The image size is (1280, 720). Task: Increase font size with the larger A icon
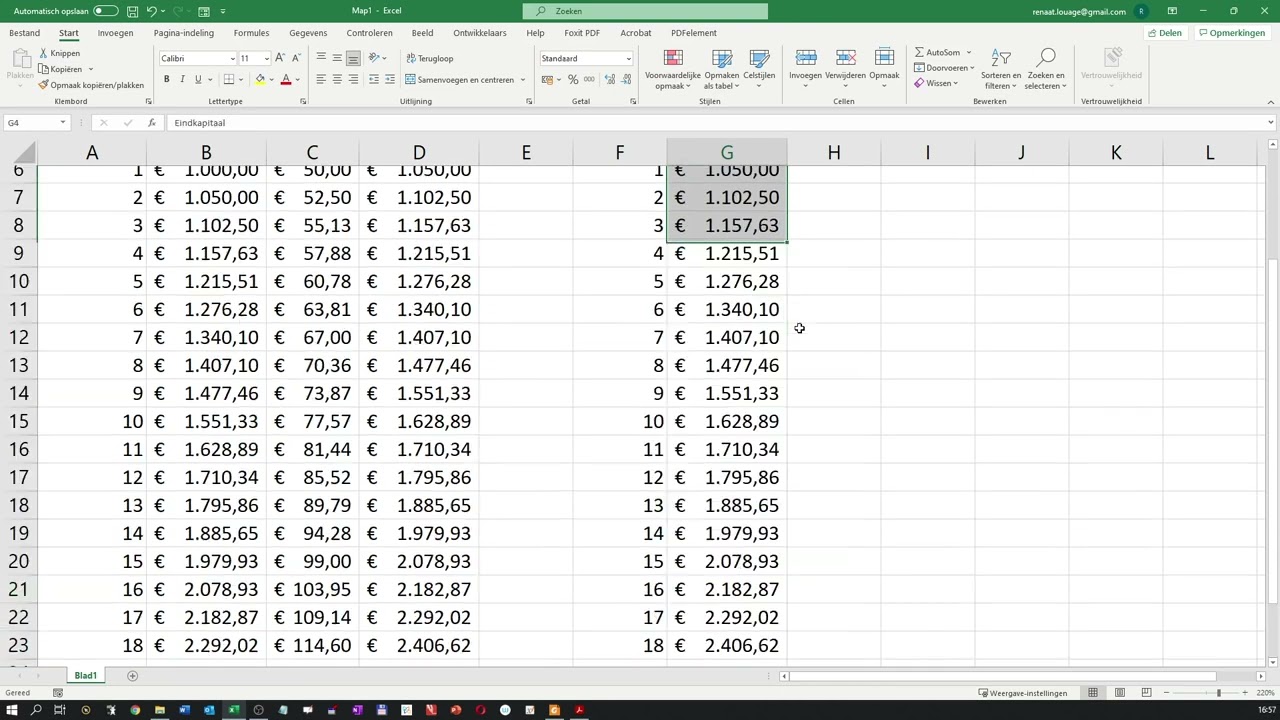point(280,58)
